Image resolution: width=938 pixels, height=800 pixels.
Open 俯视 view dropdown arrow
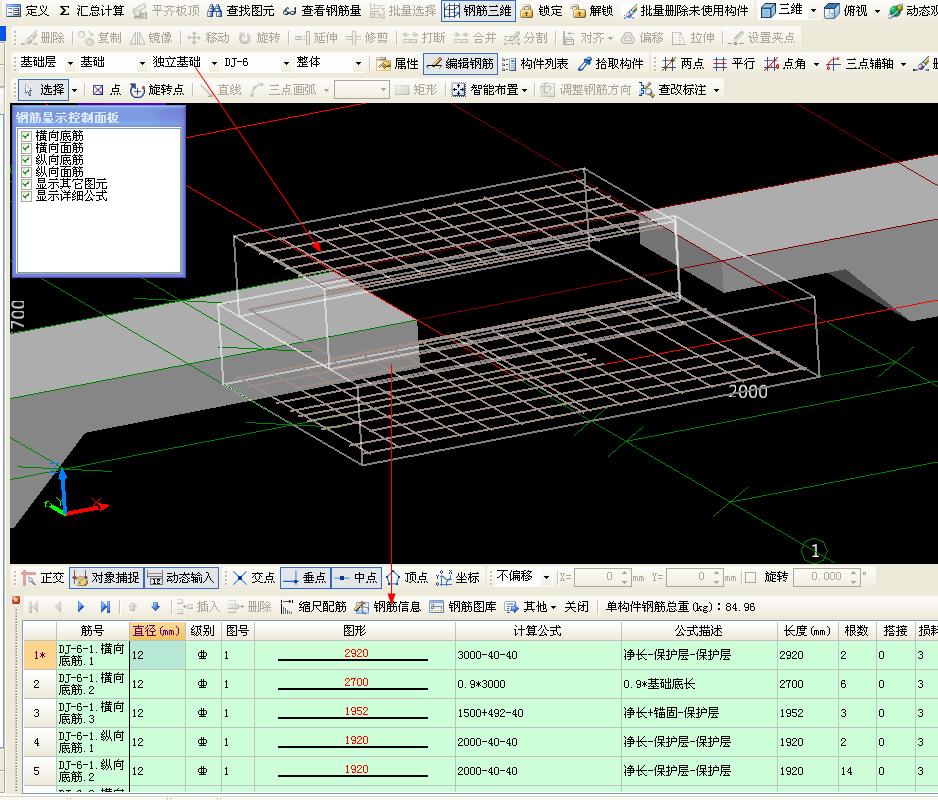pyautogui.click(x=878, y=11)
